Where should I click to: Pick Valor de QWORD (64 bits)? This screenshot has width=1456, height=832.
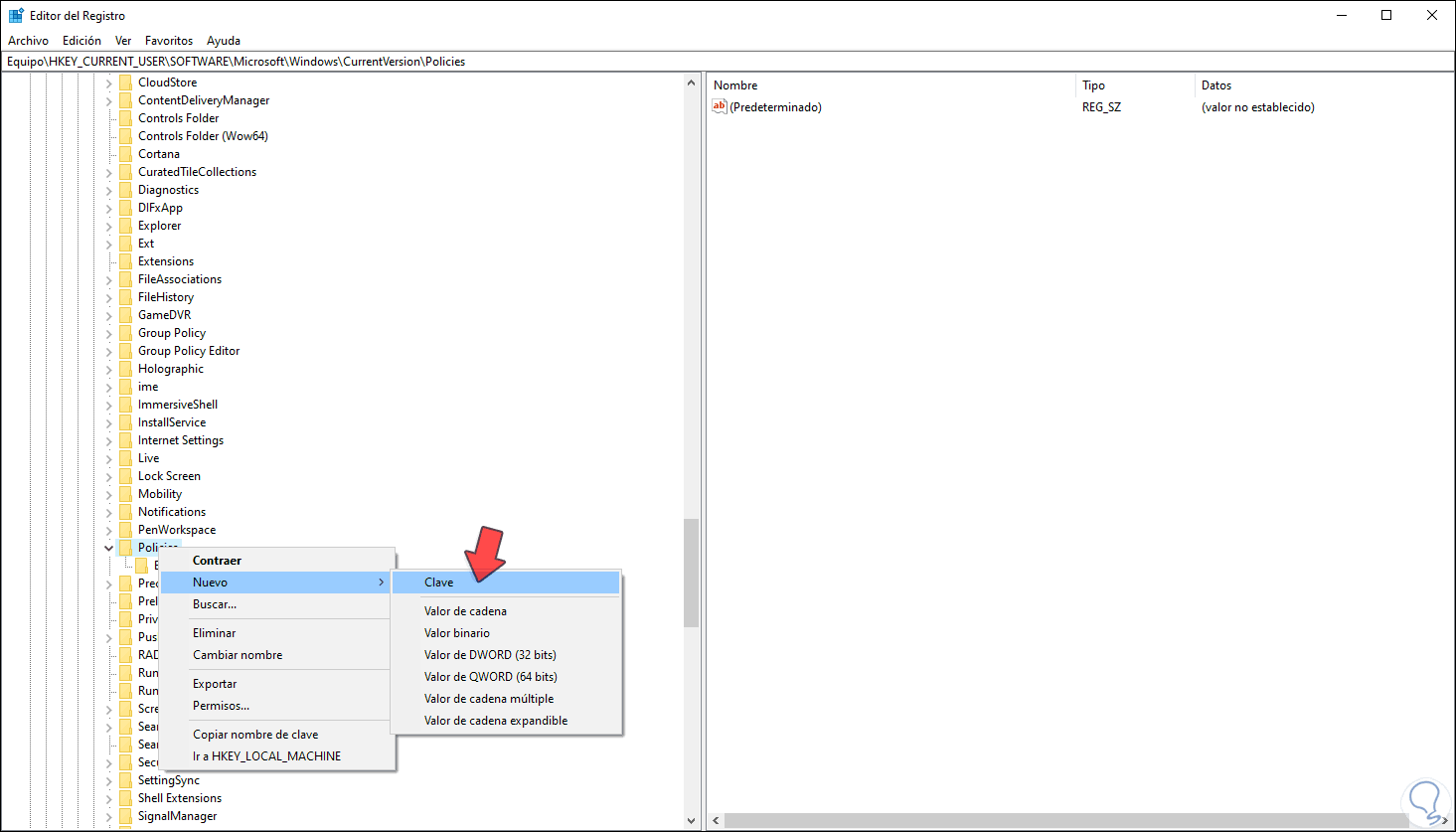pos(506,677)
